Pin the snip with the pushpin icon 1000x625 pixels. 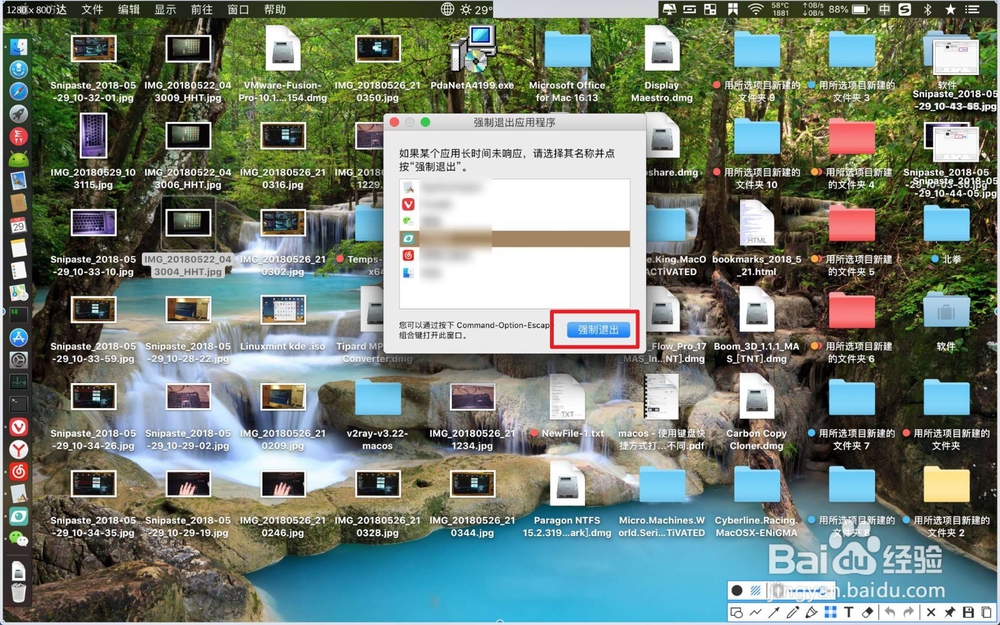click(x=949, y=612)
